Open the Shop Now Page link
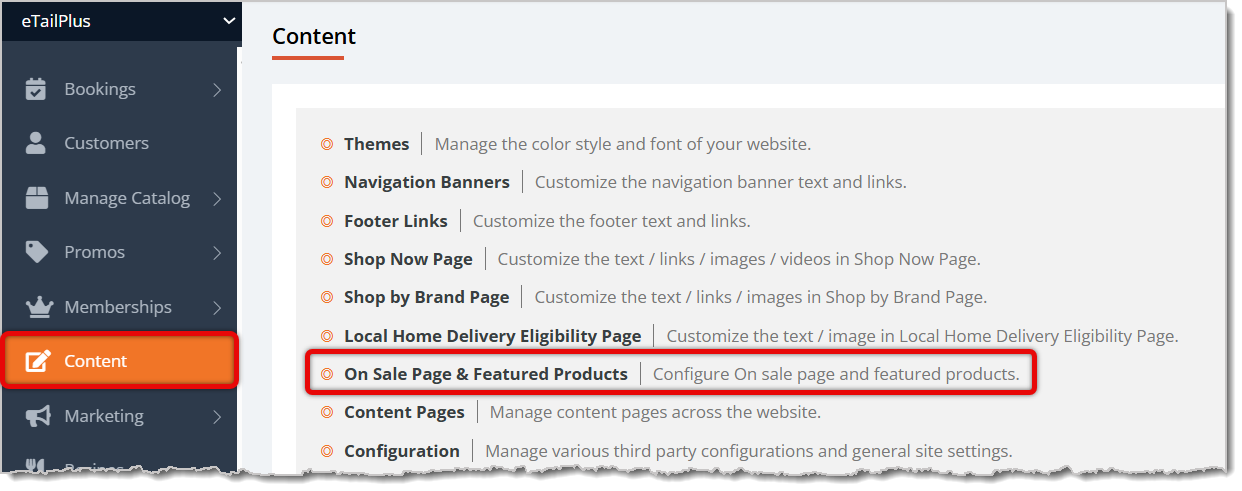This screenshot has height=491, width=1242. 408,259
